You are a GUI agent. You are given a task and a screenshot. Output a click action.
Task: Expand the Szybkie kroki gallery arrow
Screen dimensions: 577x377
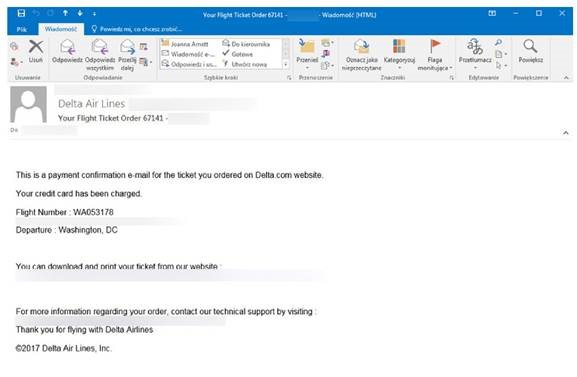tap(286, 65)
